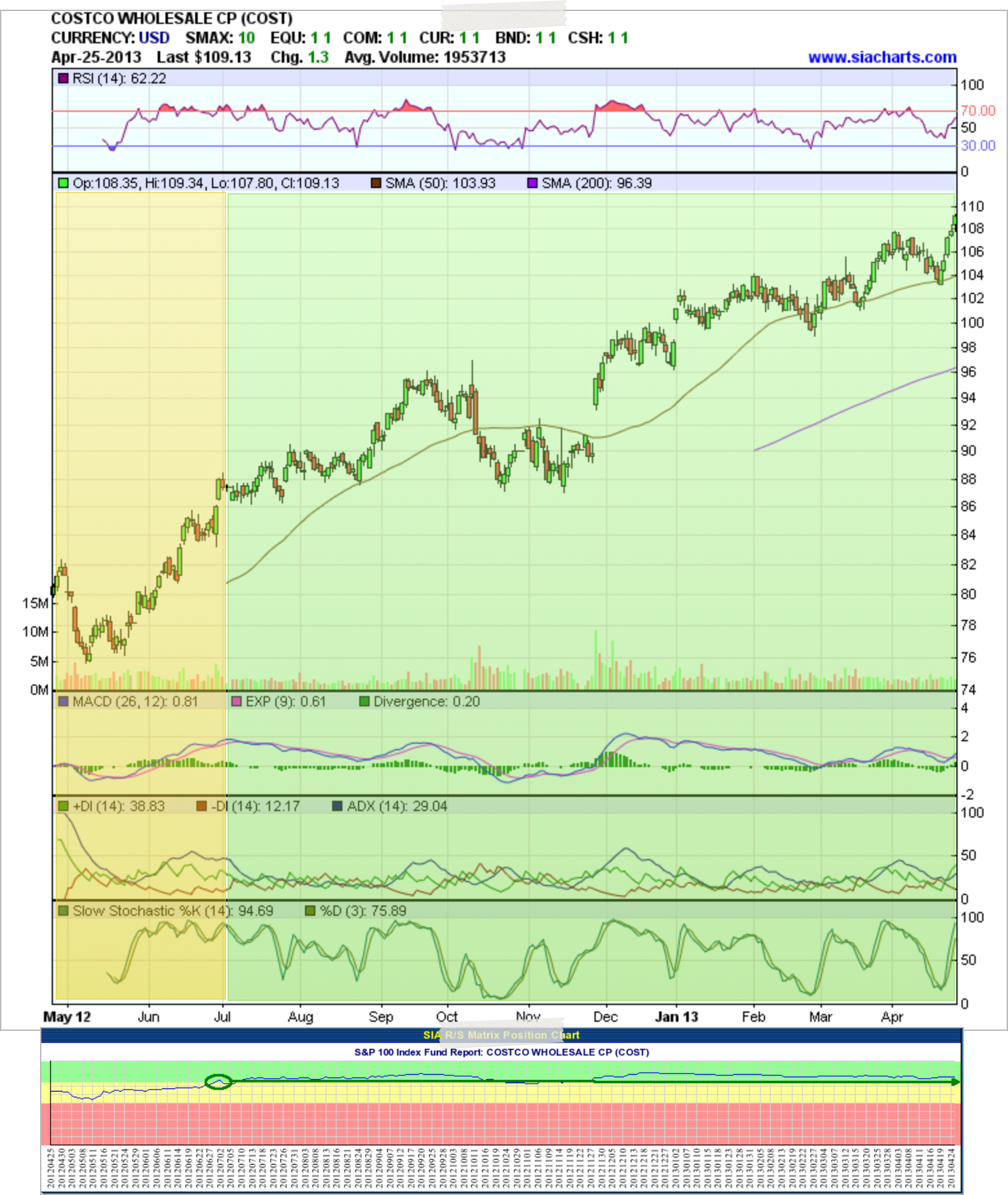Click the SIA R/S Matrix Position Chart header
The height and width of the screenshot is (1195, 1008).
click(501, 1035)
